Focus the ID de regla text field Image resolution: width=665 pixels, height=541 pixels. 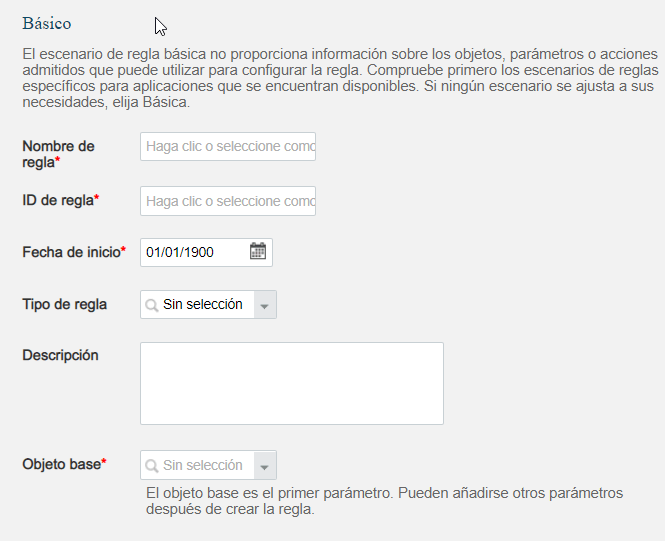[x=228, y=201]
